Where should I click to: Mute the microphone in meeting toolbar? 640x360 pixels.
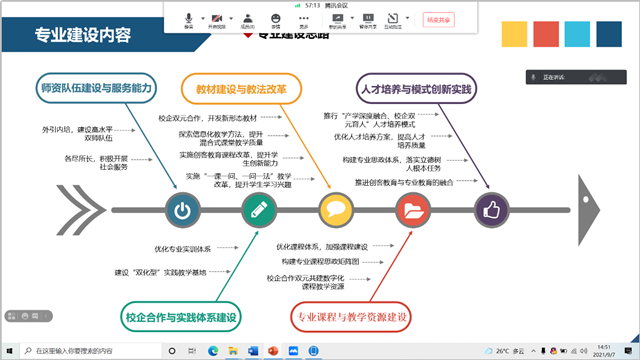[188, 20]
